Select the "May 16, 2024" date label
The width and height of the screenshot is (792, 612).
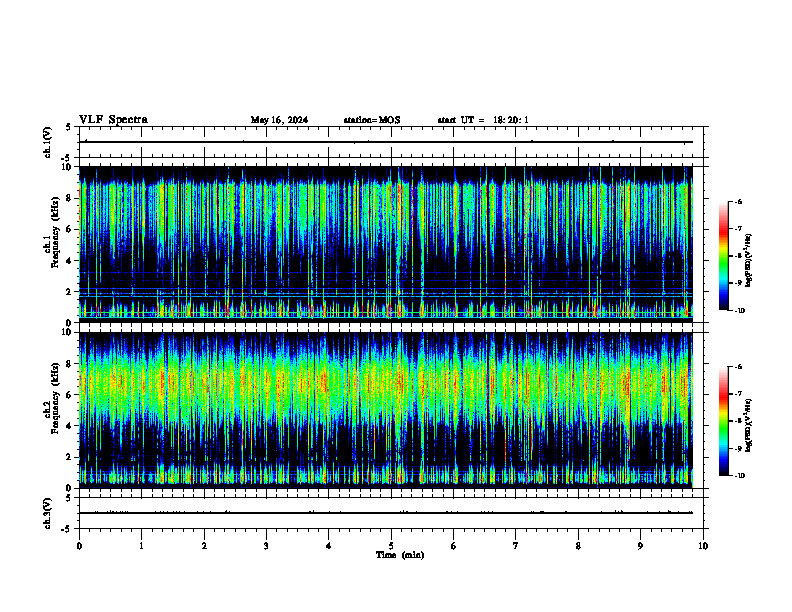[279, 120]
